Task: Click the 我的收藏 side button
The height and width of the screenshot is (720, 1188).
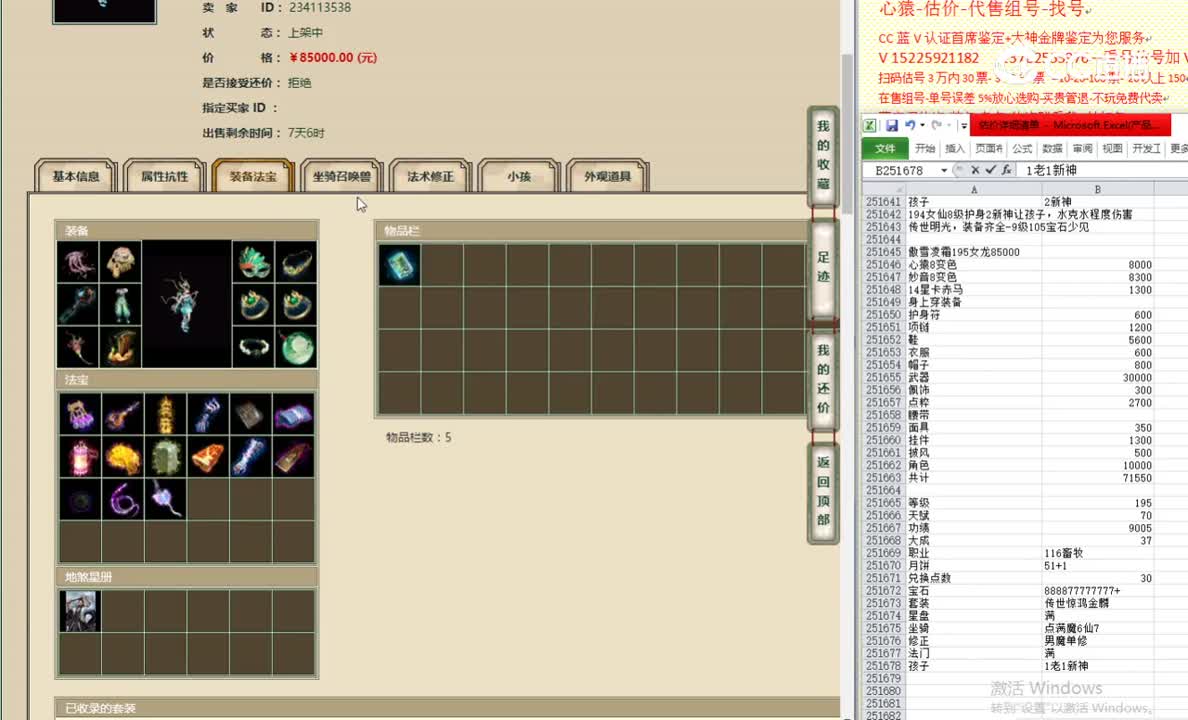Action: [x=824, y=155]
